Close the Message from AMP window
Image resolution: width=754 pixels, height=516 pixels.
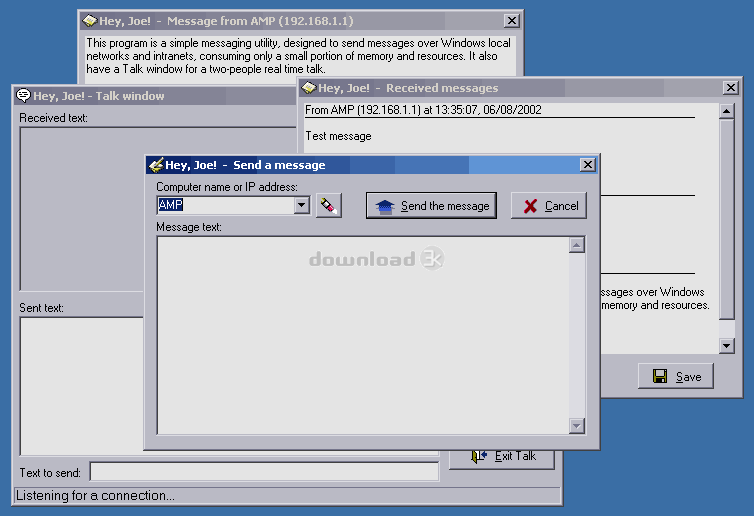click(512, 21)
